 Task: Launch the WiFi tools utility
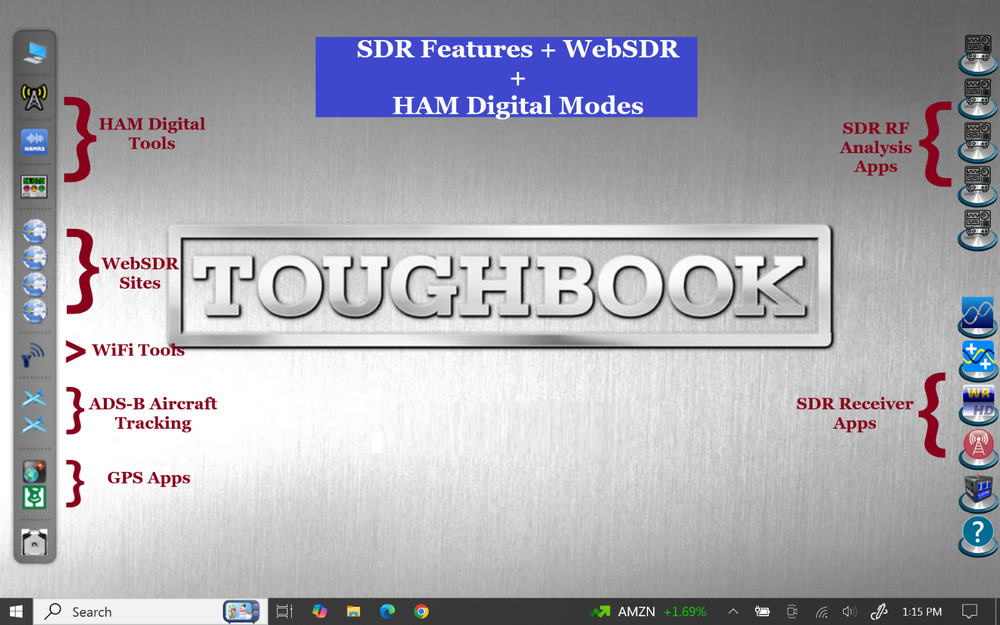coord(34,352)
